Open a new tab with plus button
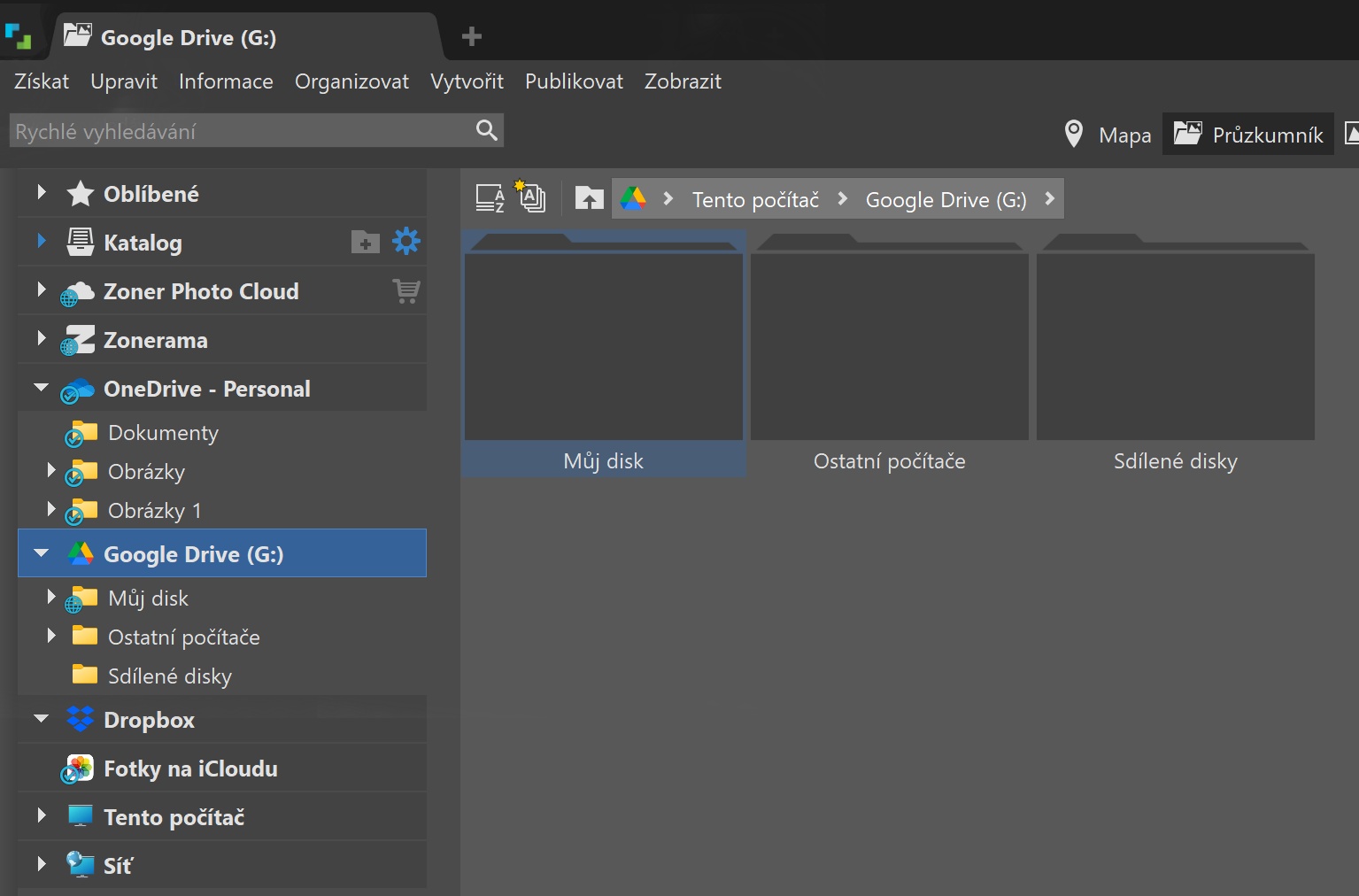Viewport: 1359px width, 896px height. click(x=472, y=36)
